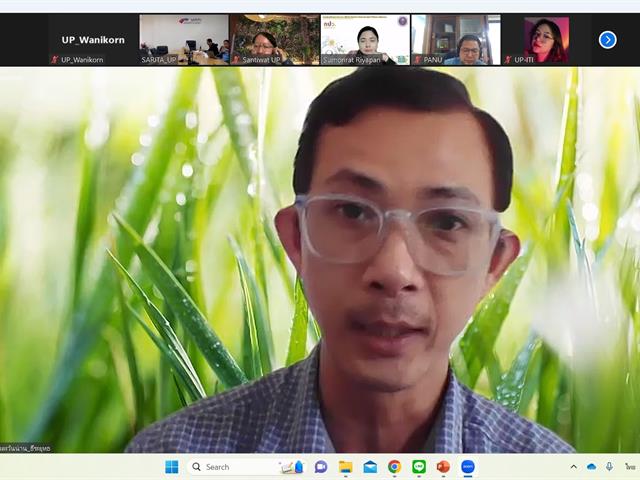Click the Zoom icon in taskbar
The width and height of the screenshot is (640, 480).
tap(468, 467)
